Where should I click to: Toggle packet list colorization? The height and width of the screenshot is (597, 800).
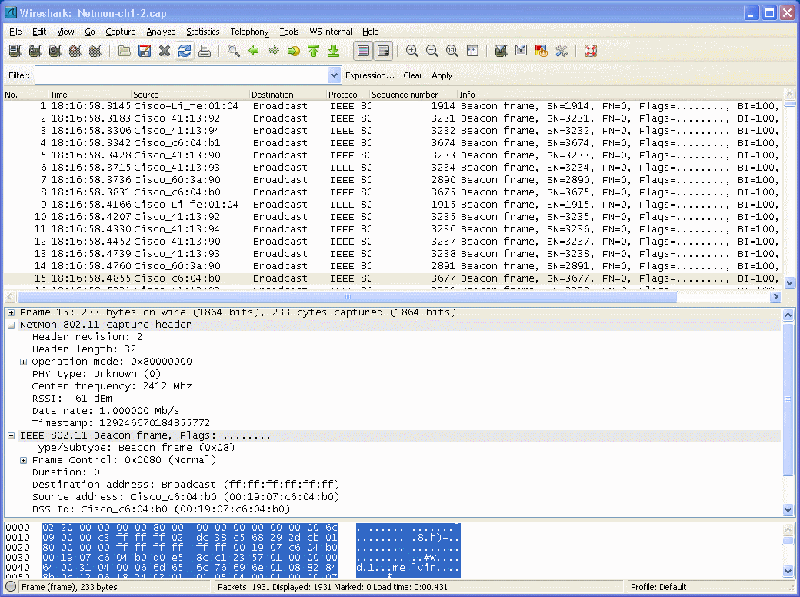pos(363,51)
